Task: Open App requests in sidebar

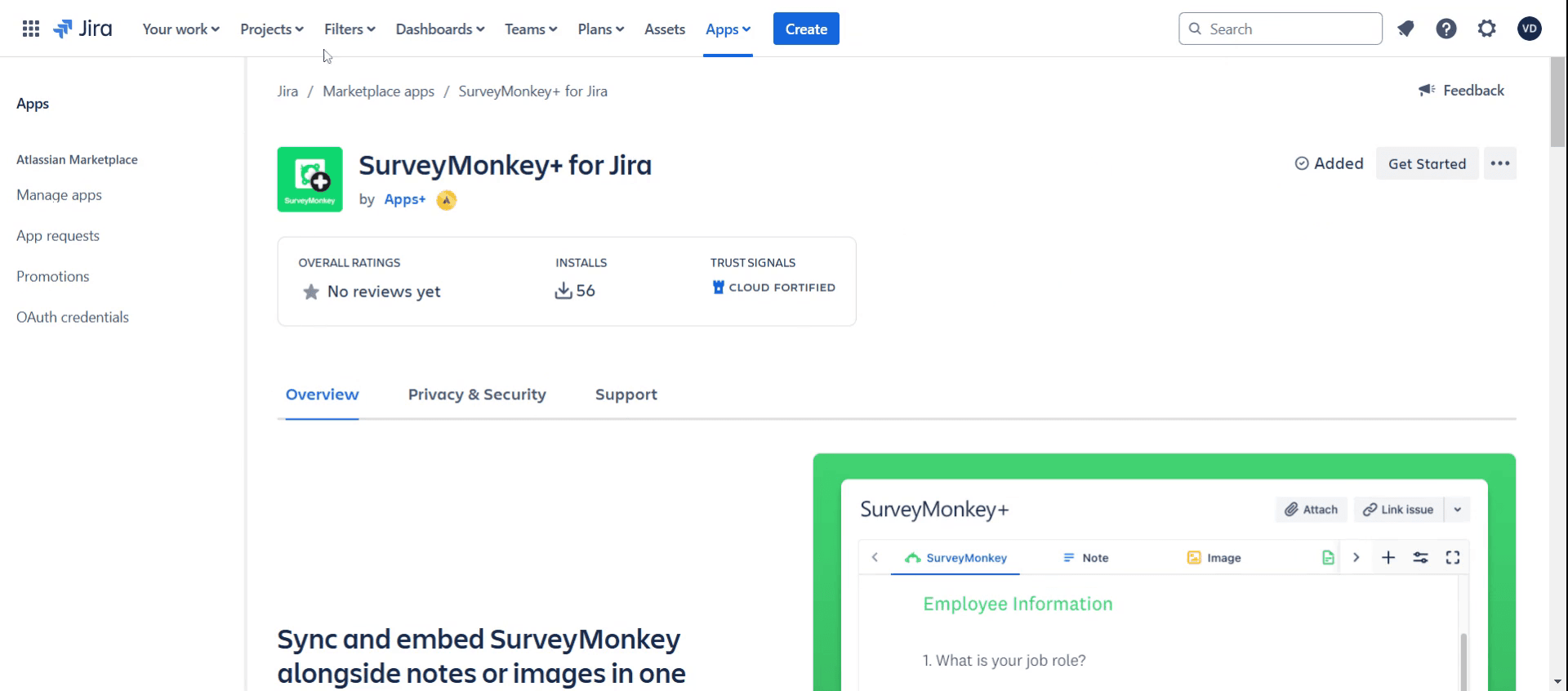Action: coord(58,236)
